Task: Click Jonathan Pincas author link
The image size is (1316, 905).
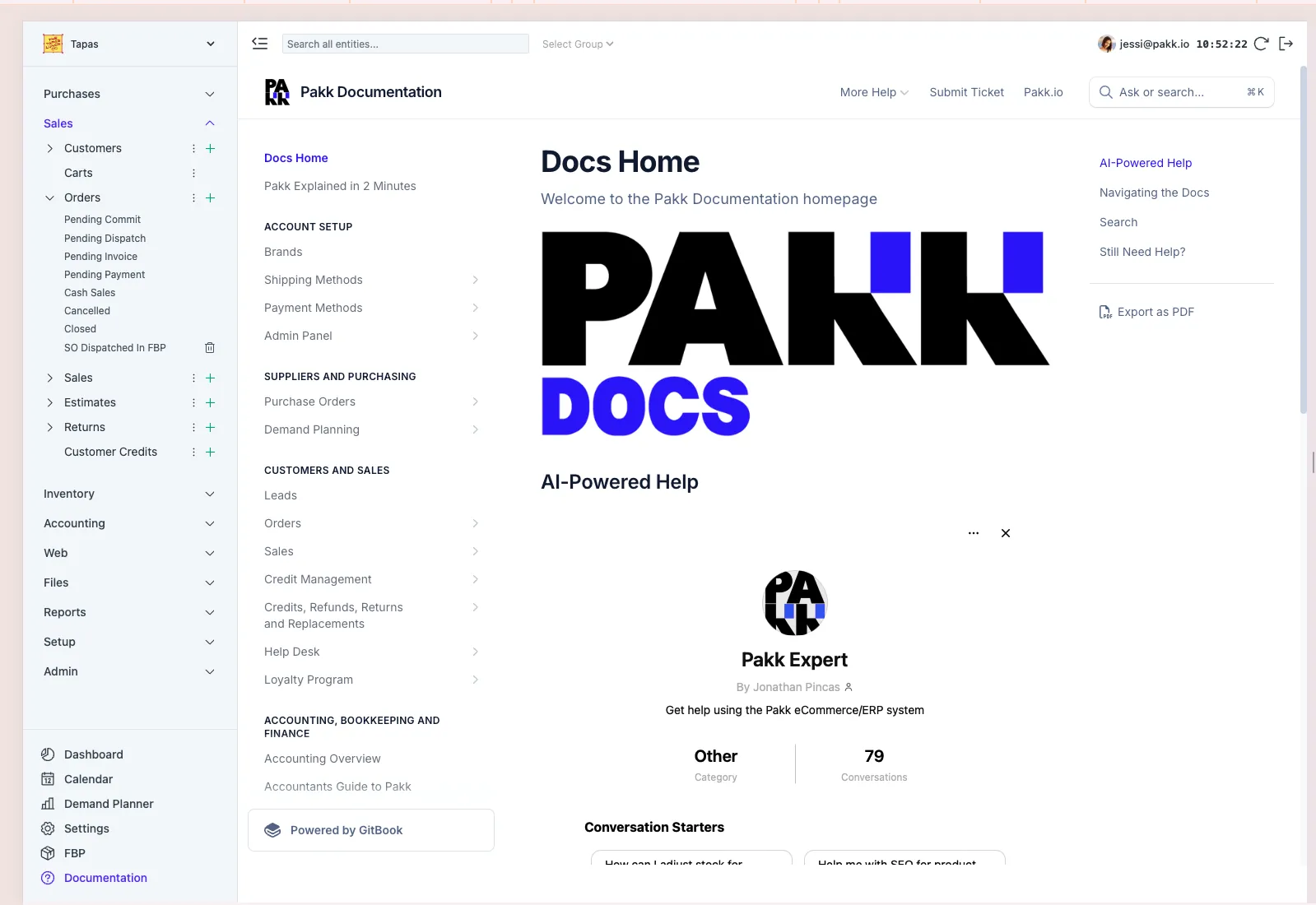Action: click(794, 687)
